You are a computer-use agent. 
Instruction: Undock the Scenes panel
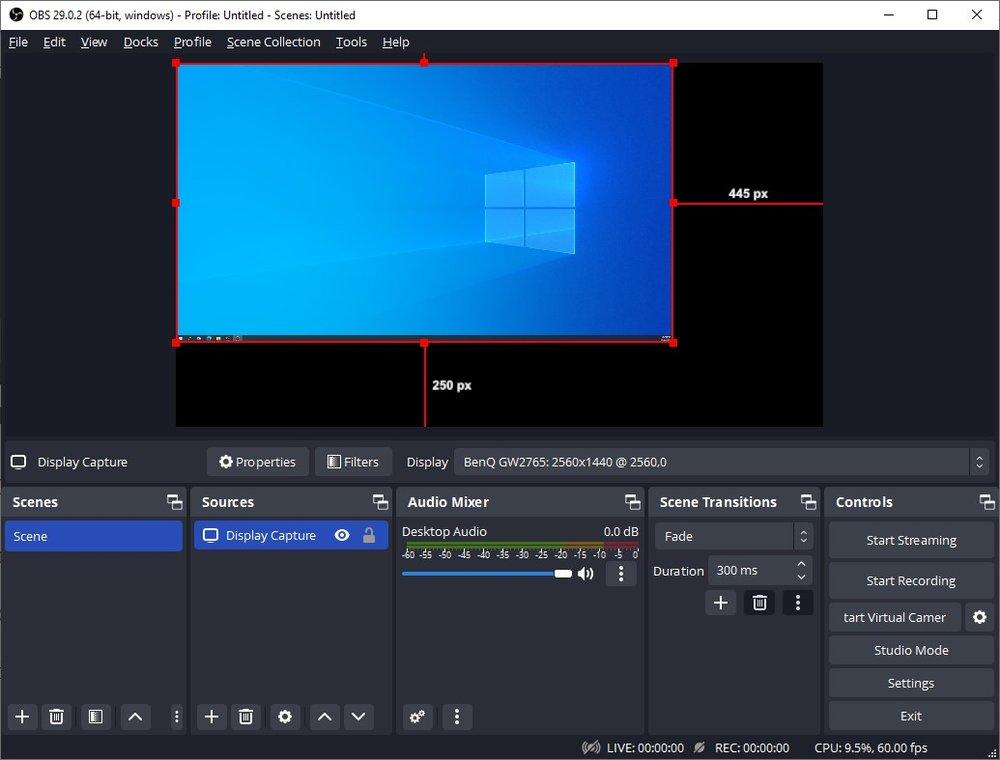(x=174, y=502)
